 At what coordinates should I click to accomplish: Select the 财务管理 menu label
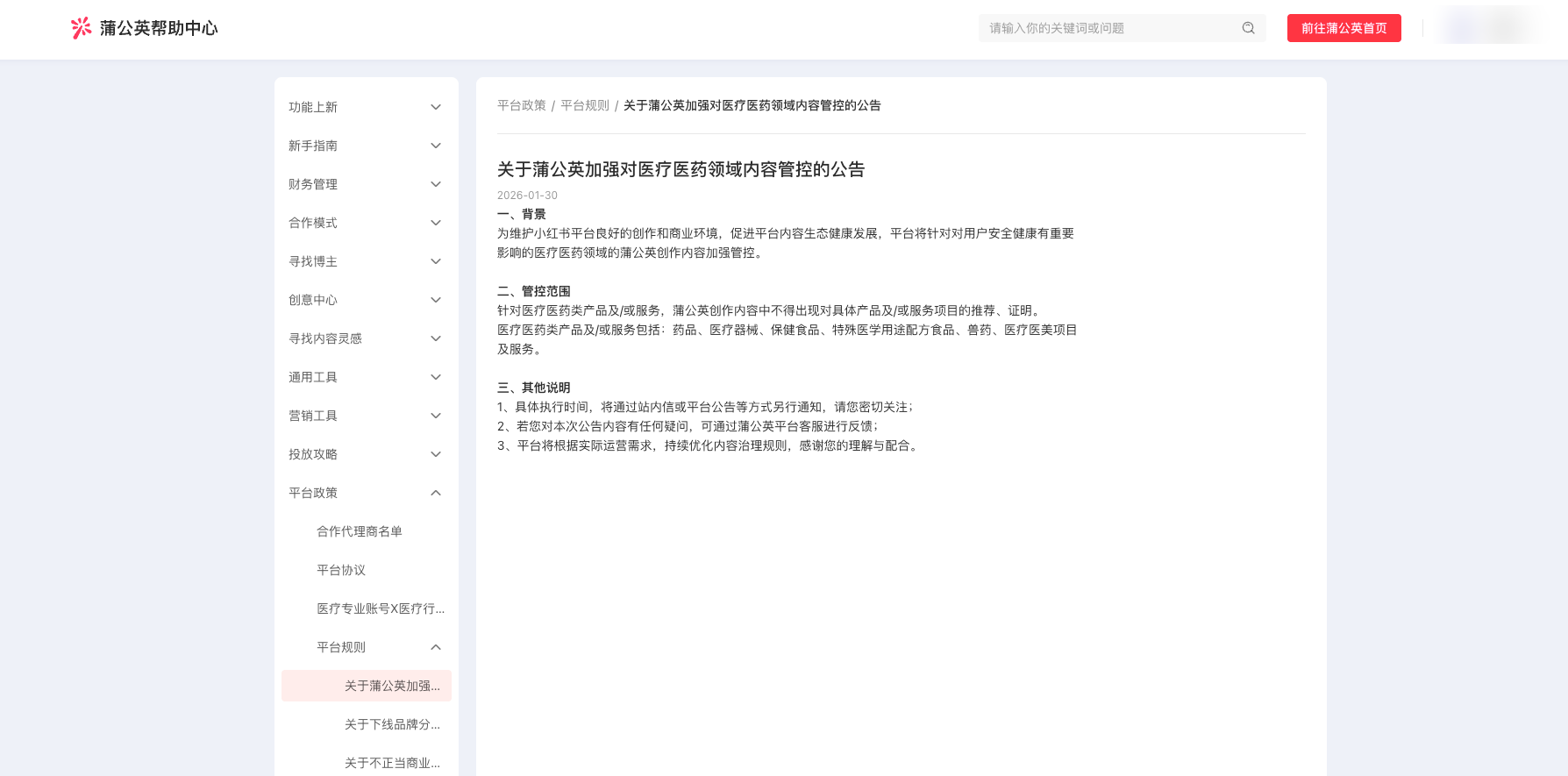pos(313,184)
